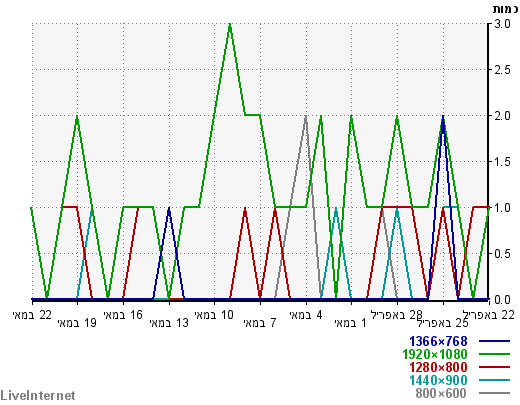Click the 1366×768 legend label
The image size is (520, 405).
coord(438,341)
